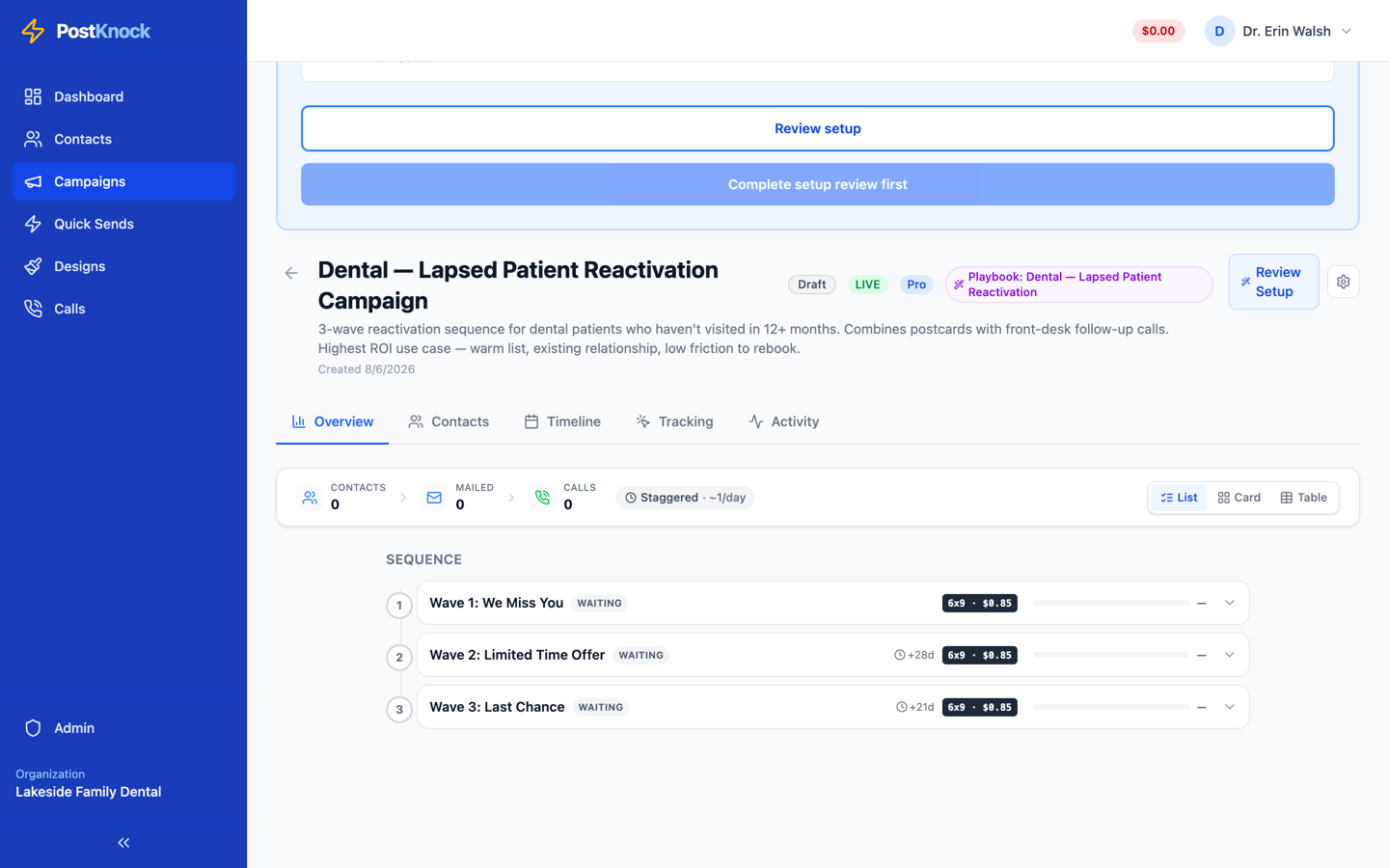Image resolution: width=1389 pixels, height=868 pixels.
Task: Open Dashboard from the sidebar
Action: coord(123,96)
